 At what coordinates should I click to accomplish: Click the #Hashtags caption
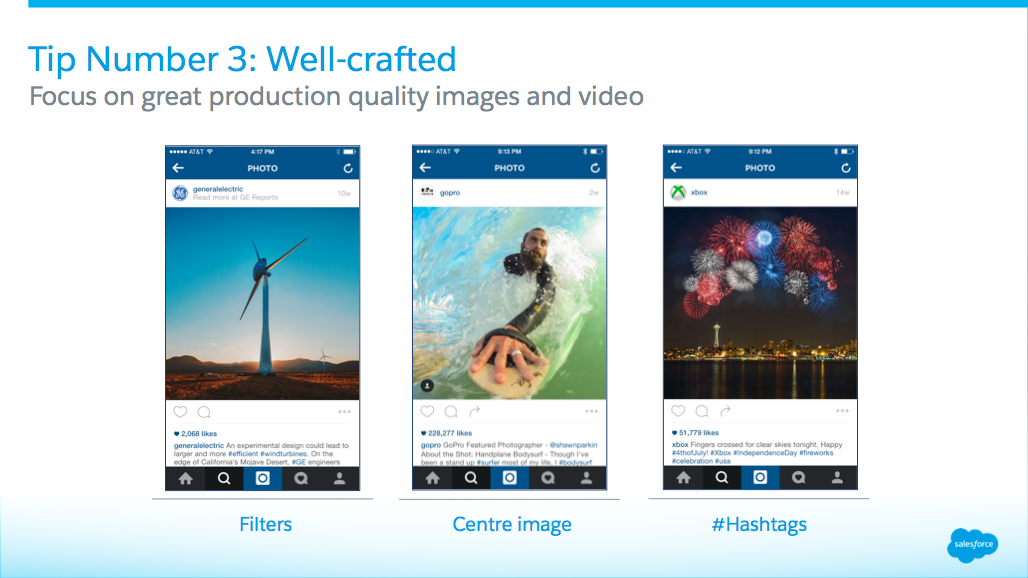pyautogui.click(x=759, y=524)
